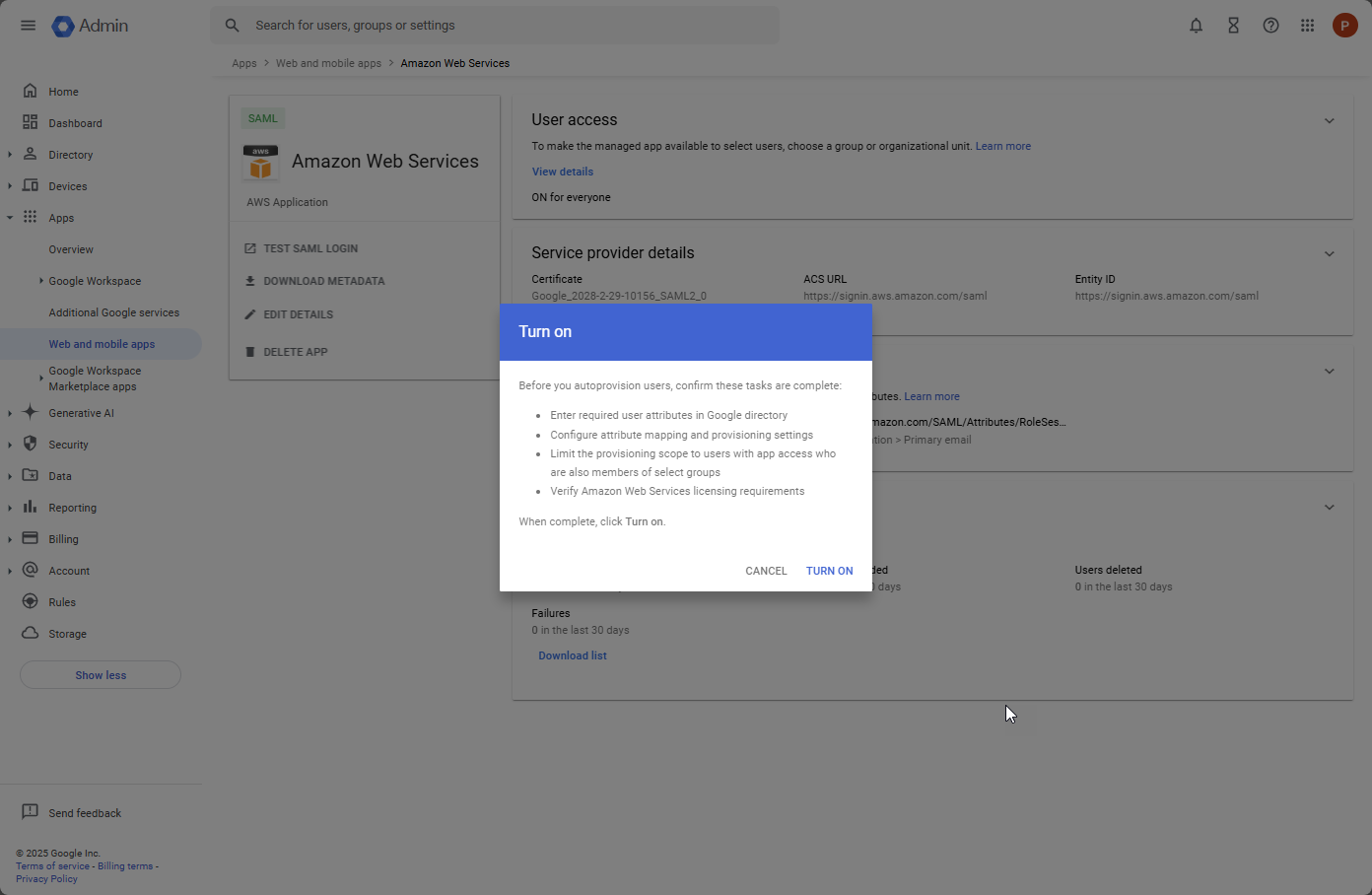
Task: Confirm with the TURN ON button
Action: [830, 571]
